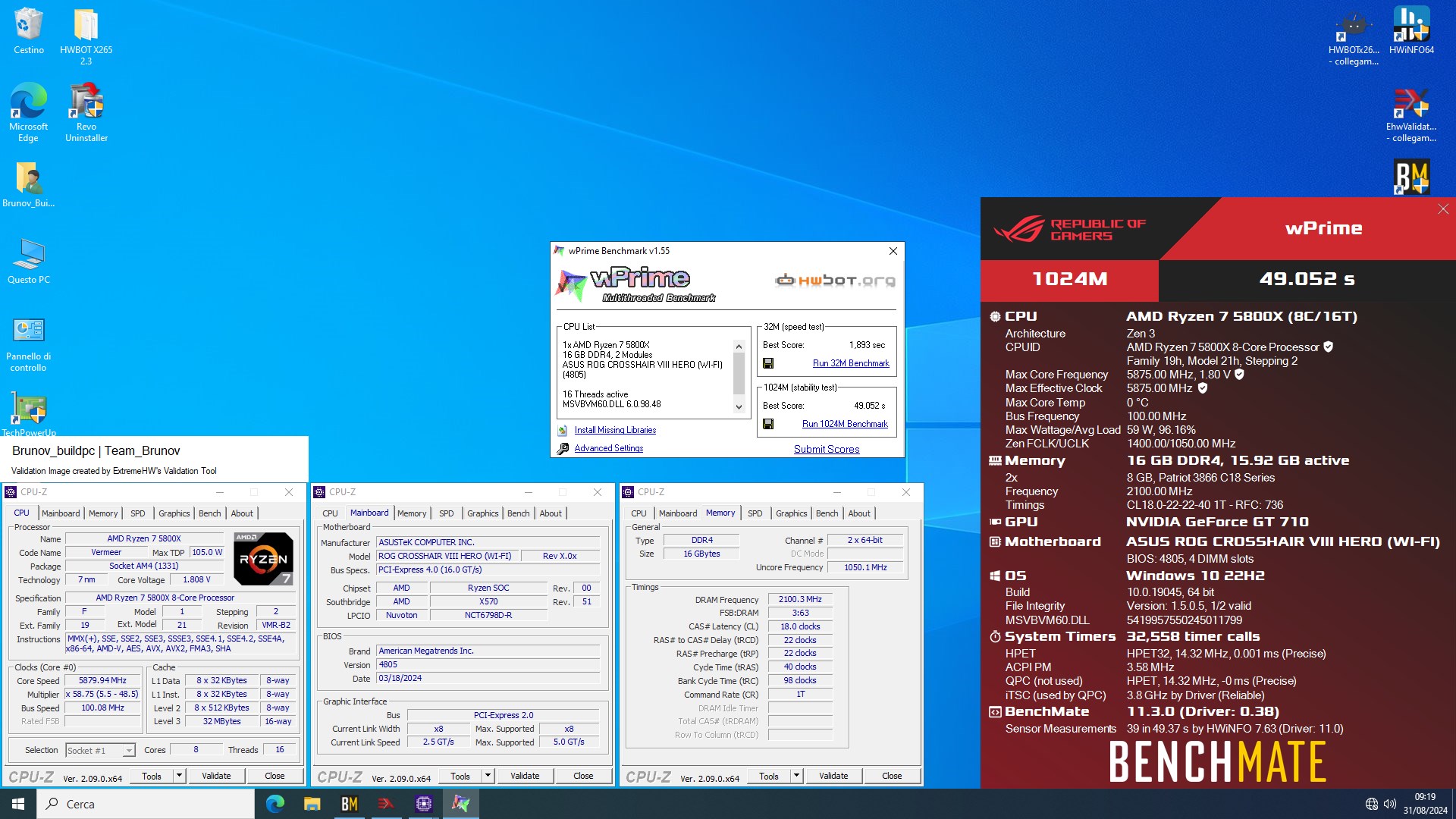Open the About tab in middle CPU-Z window
This screenshot has height=819, width=1456.
pyautogui.click(x=551, y=513)
